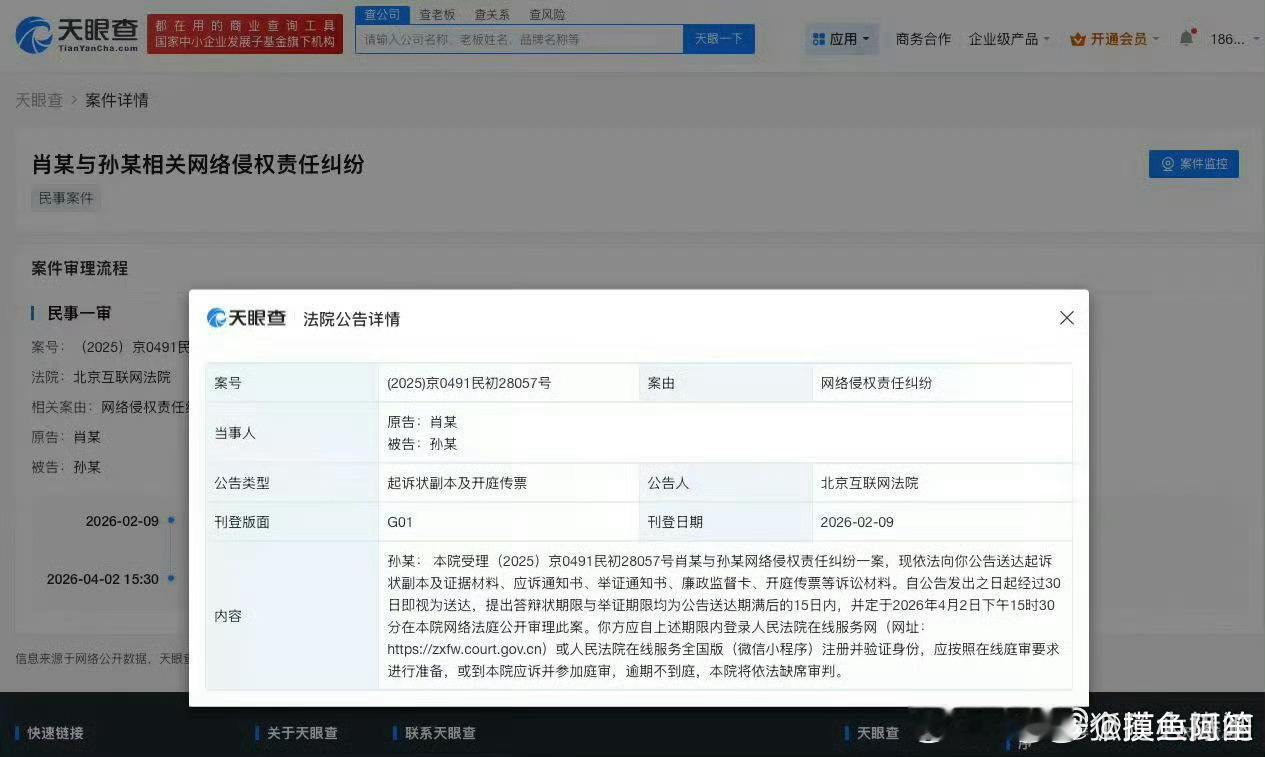Open the 应用 dropdown

click(x=843, y=38)
